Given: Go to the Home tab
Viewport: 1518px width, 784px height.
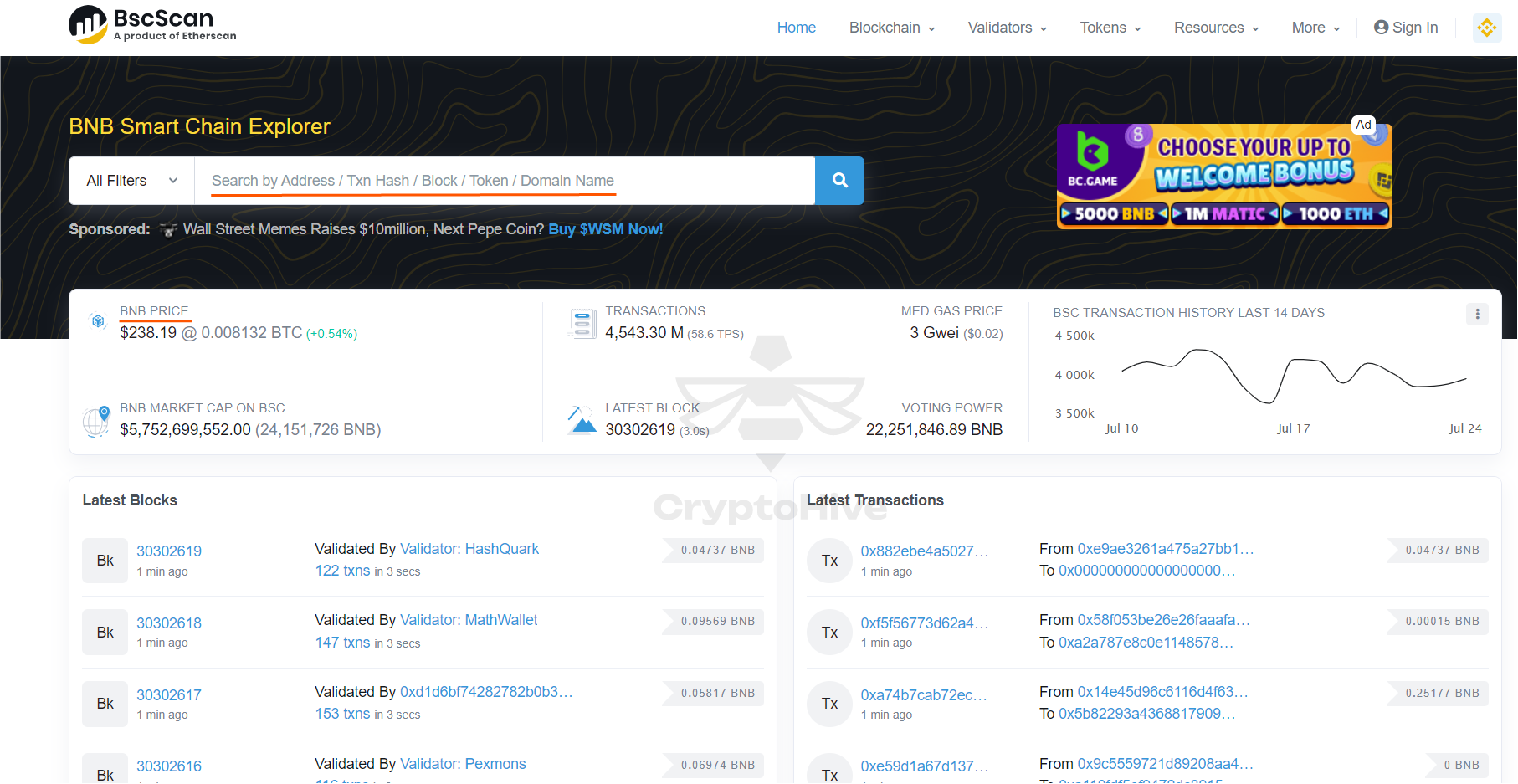Looking at the screenshot, I should tap(796, 28).
